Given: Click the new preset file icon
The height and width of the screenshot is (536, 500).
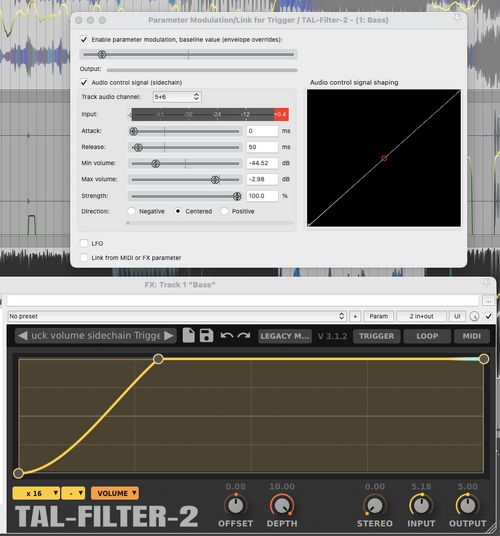Looking at the screenshot, I should [x=188, y=336].
